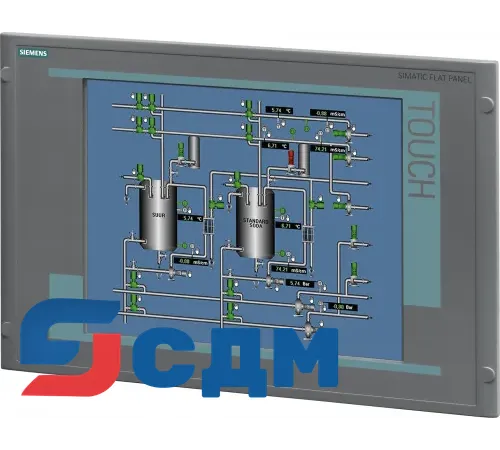
Task: Tap horizontal green valve left of STANDARD SODA tank
Action: [x=216, y=204]
